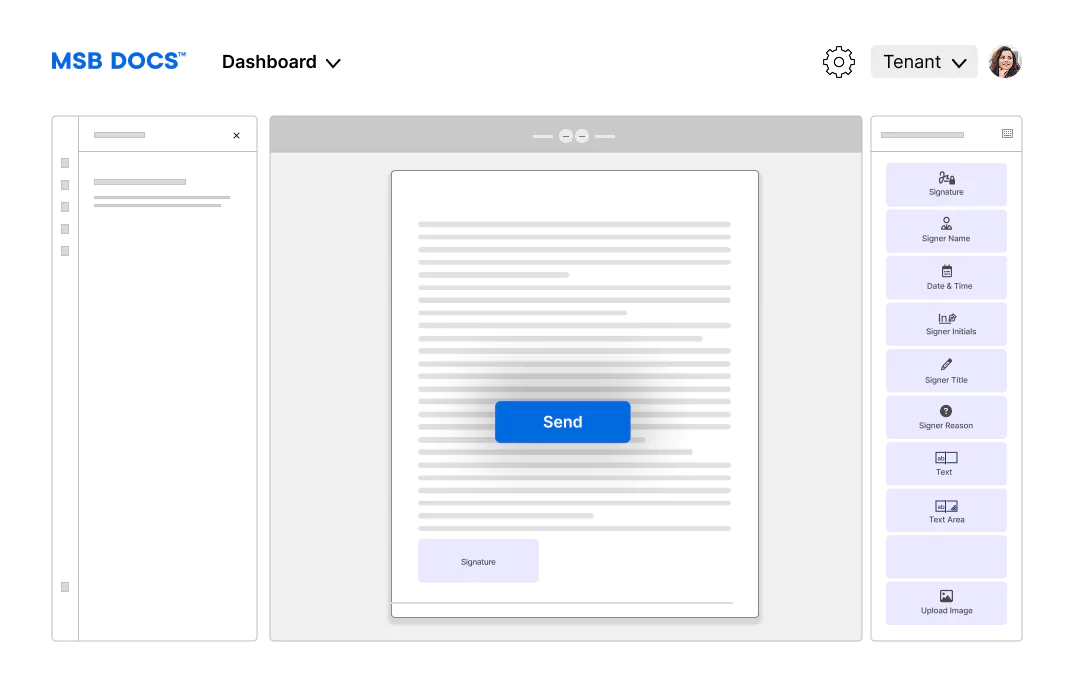
Task: Select the Signature field icon
Action: pos(946,178)
